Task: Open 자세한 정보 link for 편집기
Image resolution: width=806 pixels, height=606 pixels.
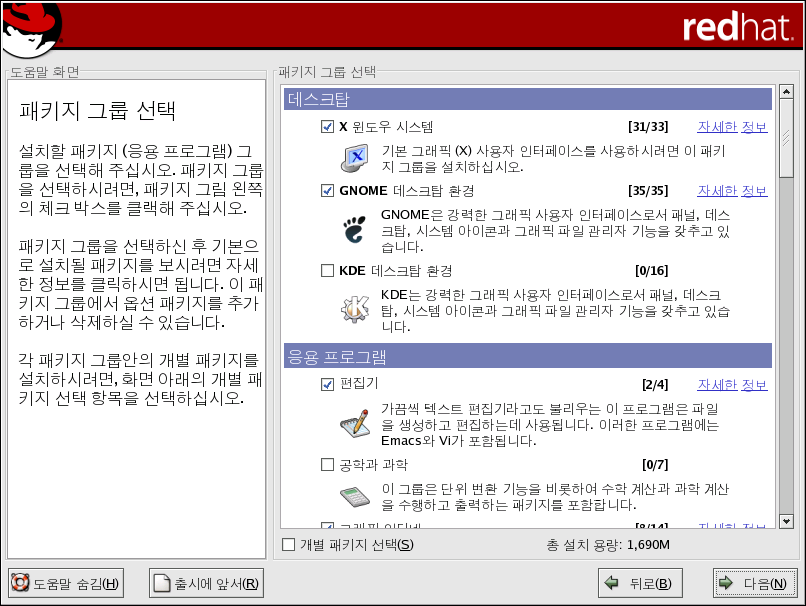Action: 731,385
